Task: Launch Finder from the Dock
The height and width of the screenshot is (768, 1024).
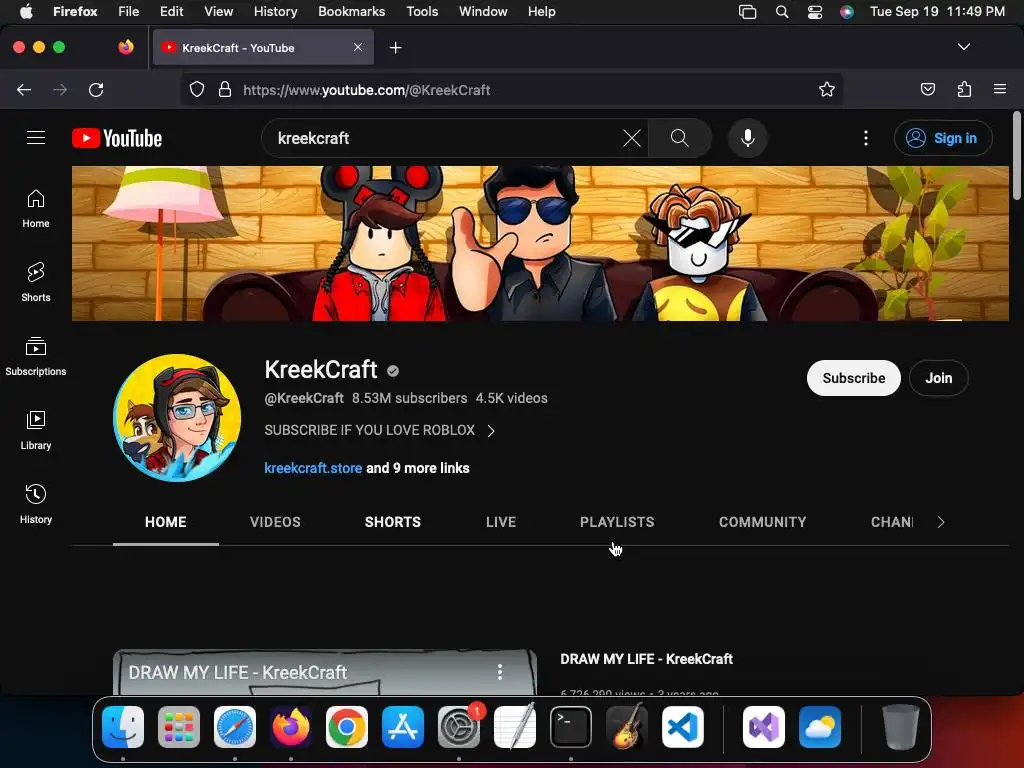Action: pyautogui.click(x=123, y=727)
